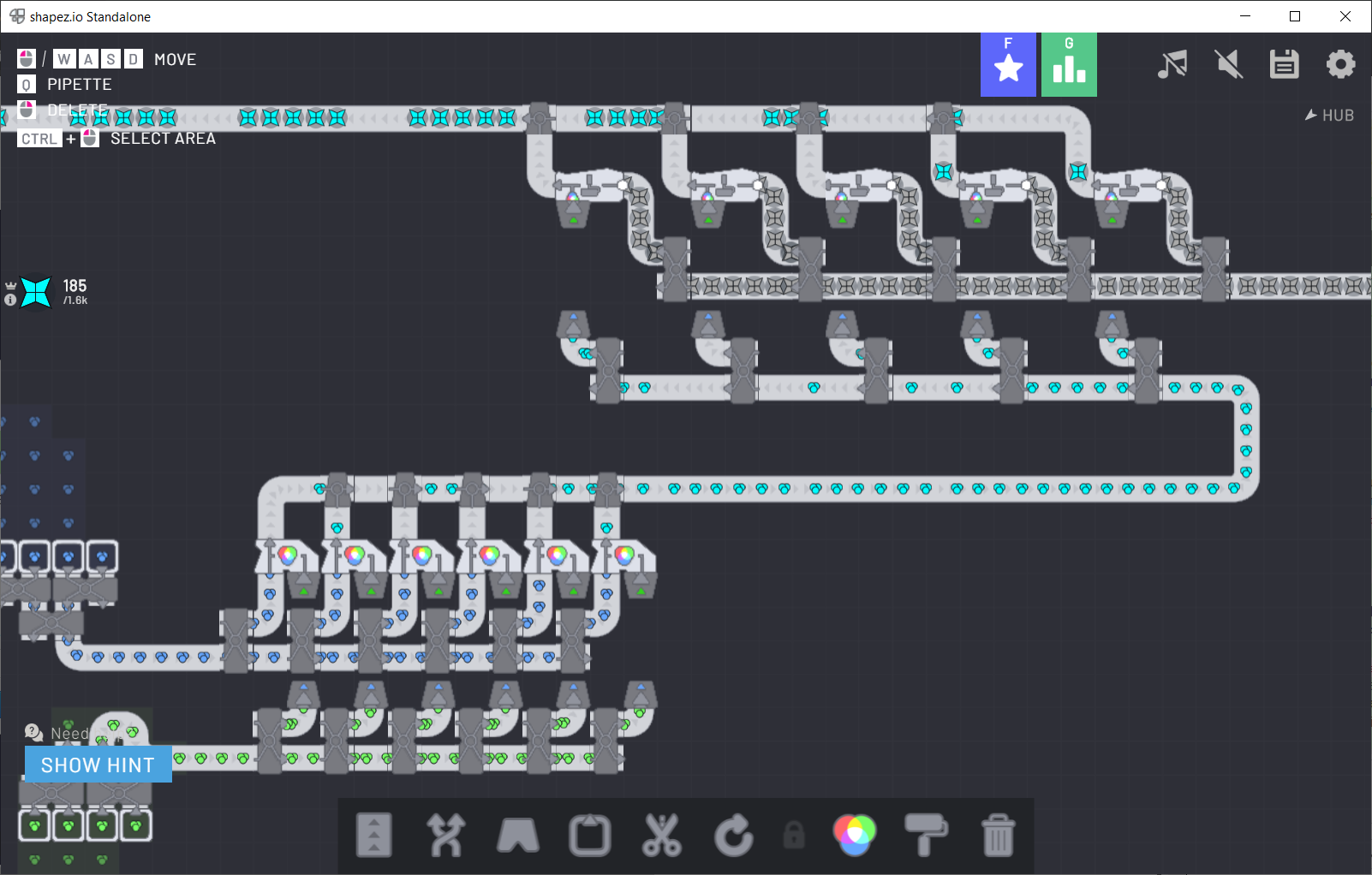Select the balancer building tool
Viewport: 1372px width, 875px height.
pyautogui.click(x=445, y=835)
